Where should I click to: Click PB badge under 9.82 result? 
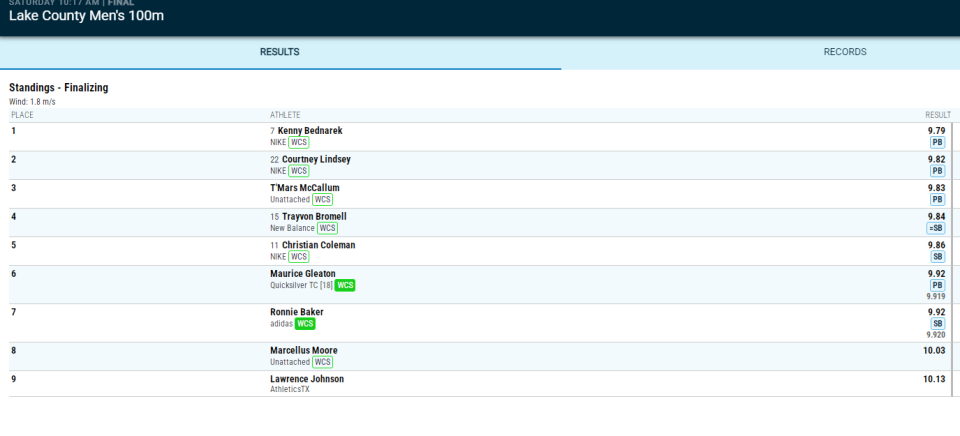click(937, 171)
